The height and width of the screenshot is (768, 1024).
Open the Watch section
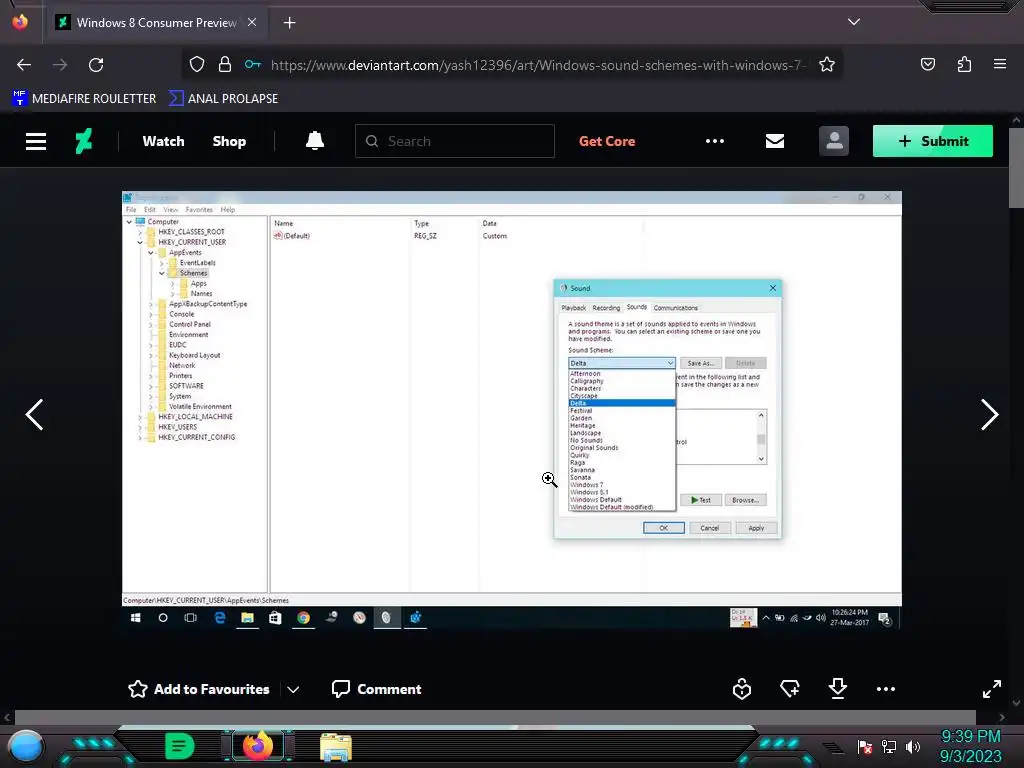point(163,141)
